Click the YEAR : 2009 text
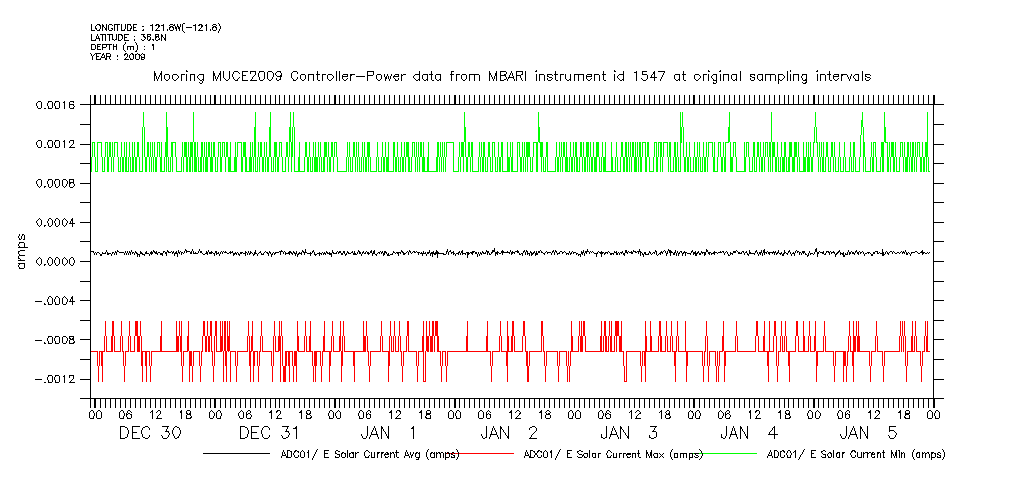 (118, 57)
